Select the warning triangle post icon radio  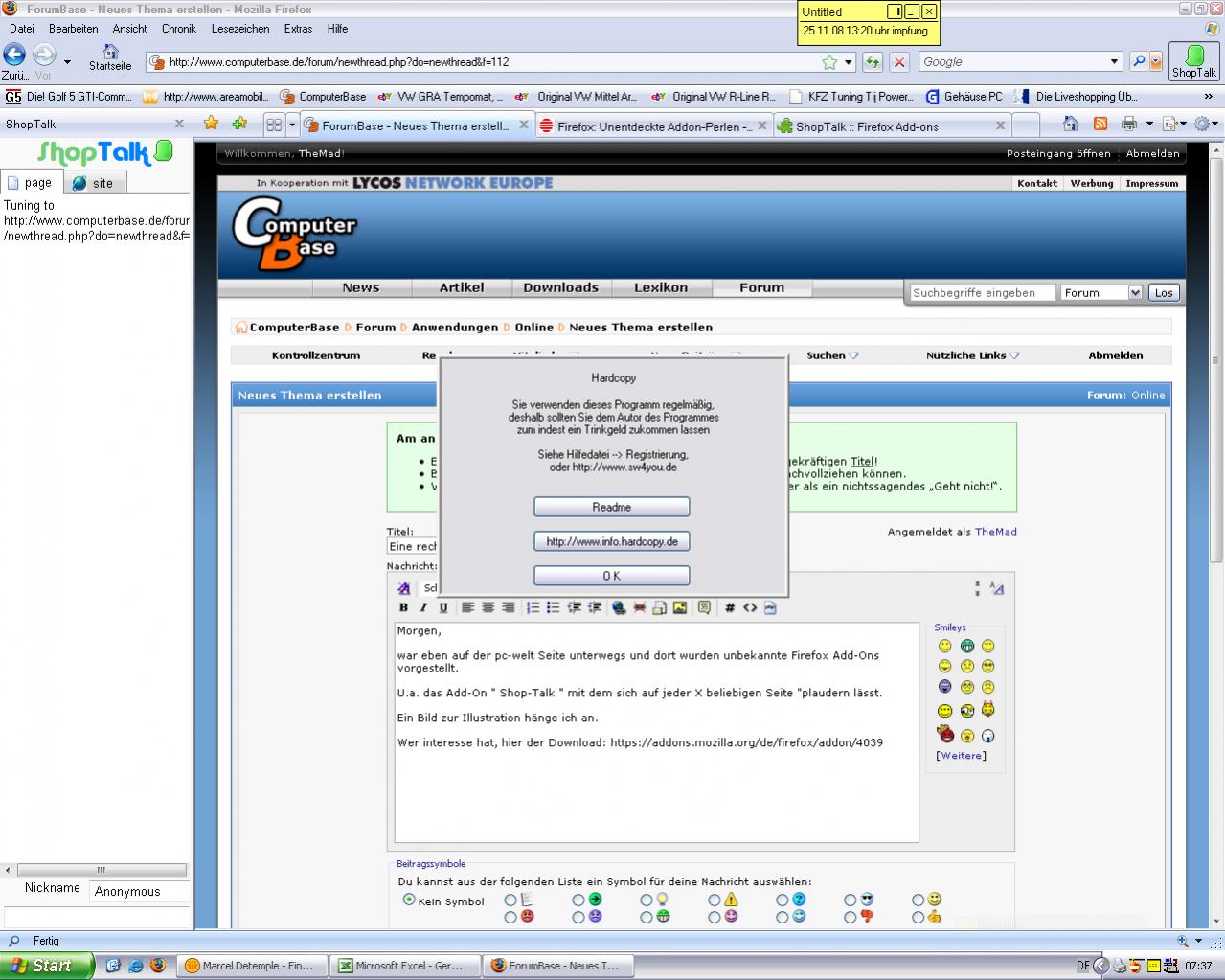[715, 900]
